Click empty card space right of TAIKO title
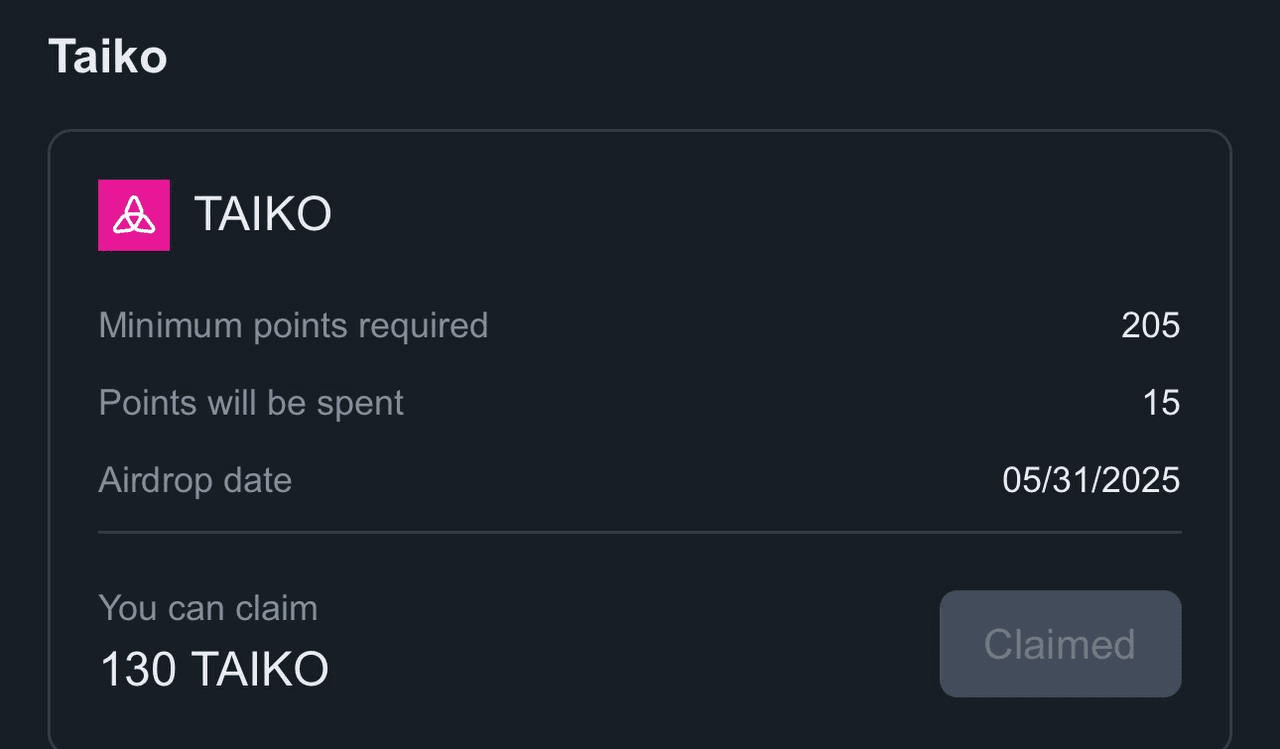This screenshot has width=1280, height=749. (x=750, y=215)
